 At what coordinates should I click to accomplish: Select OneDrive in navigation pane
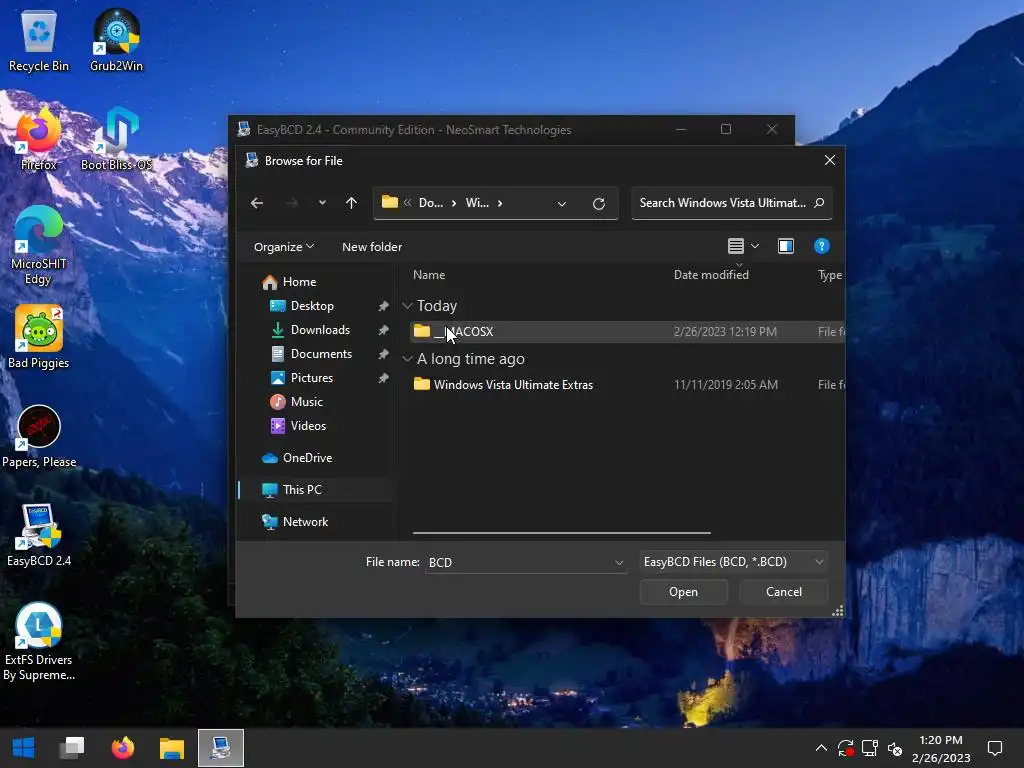coord(307,458)
